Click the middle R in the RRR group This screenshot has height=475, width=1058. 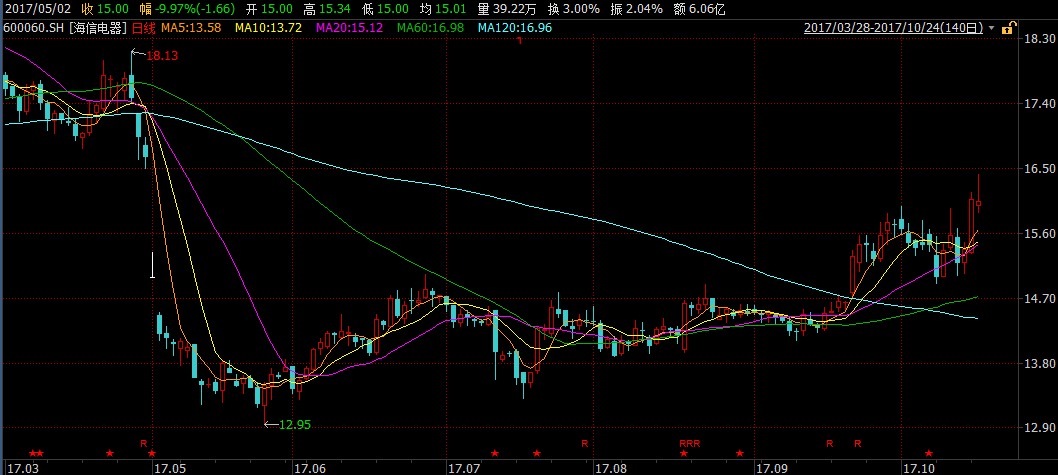(690, 443)
